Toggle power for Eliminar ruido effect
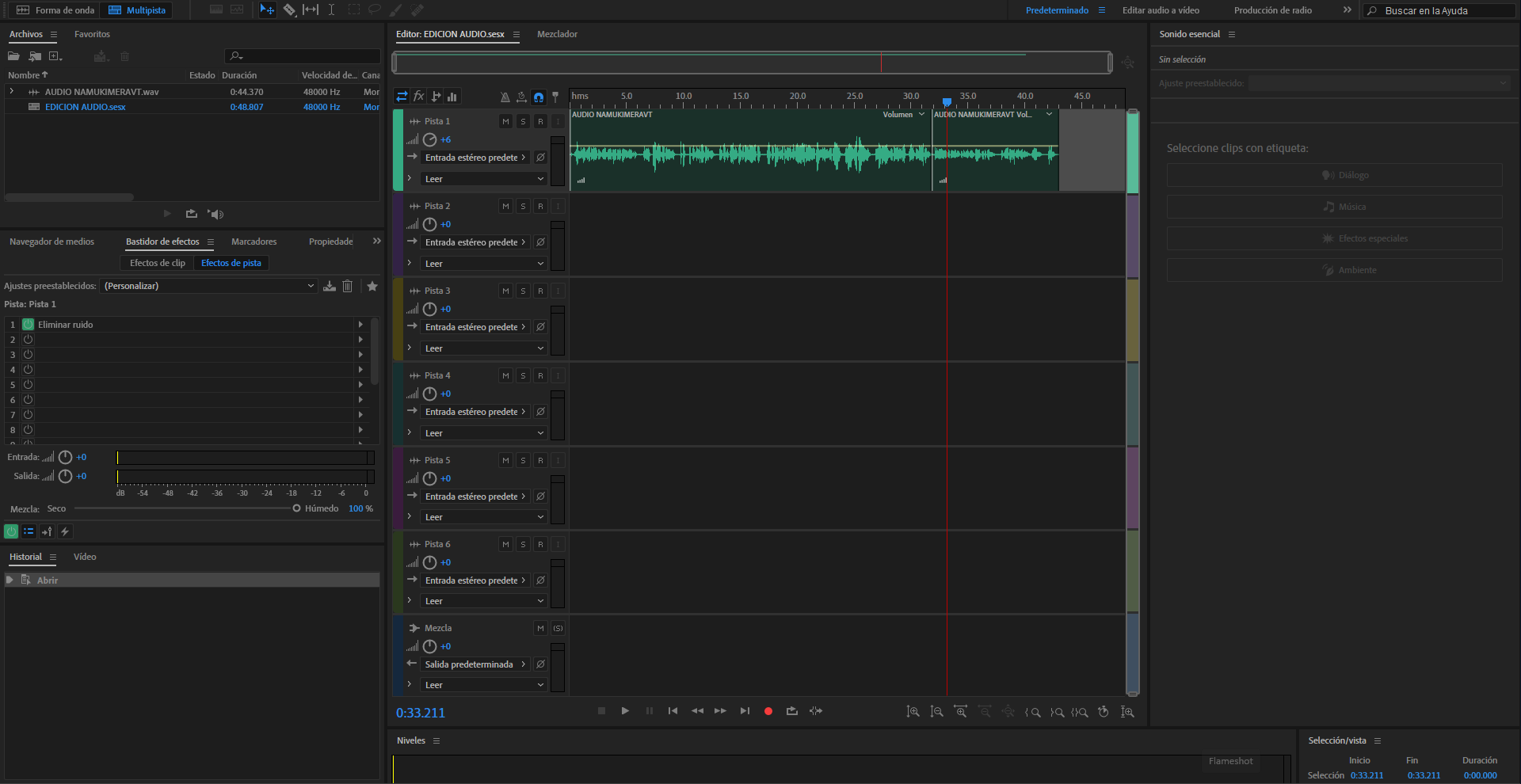Image resolution: width=1521 pixels, height=784 pixels. pos(28,325)
